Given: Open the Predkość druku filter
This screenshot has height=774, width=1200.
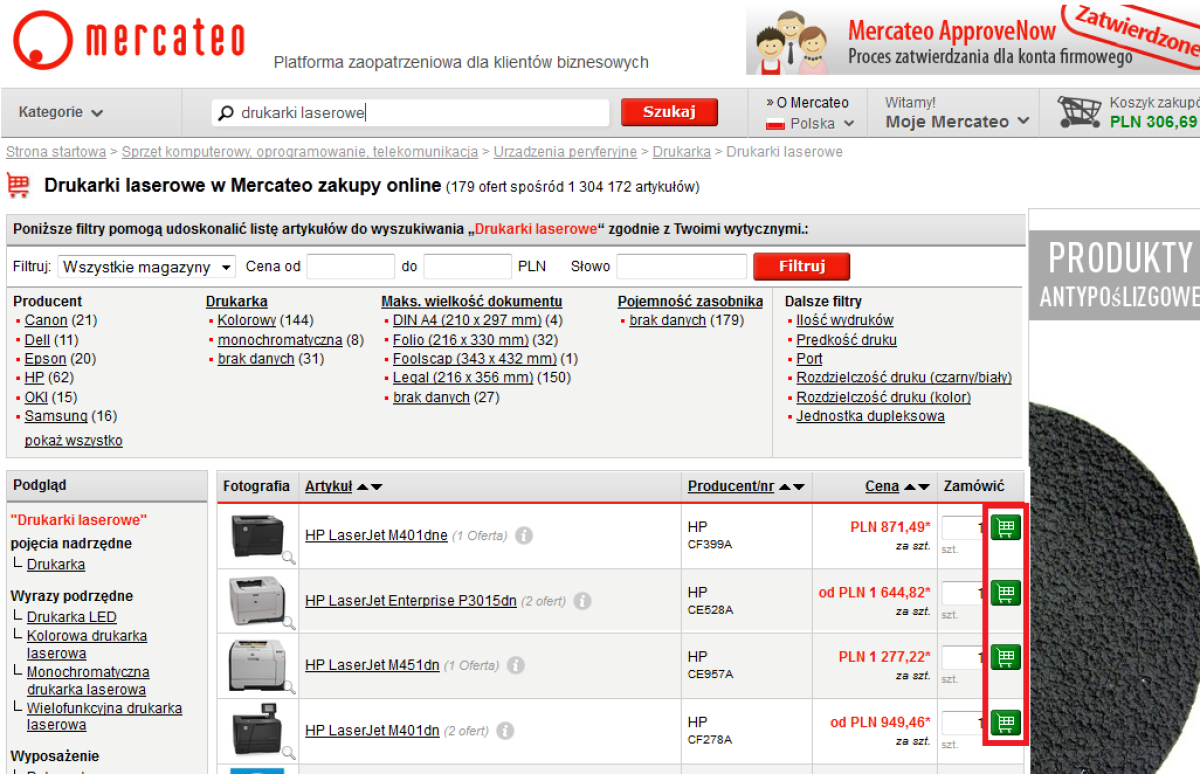Looking at the screenshot, I should [x=847, y=340].
